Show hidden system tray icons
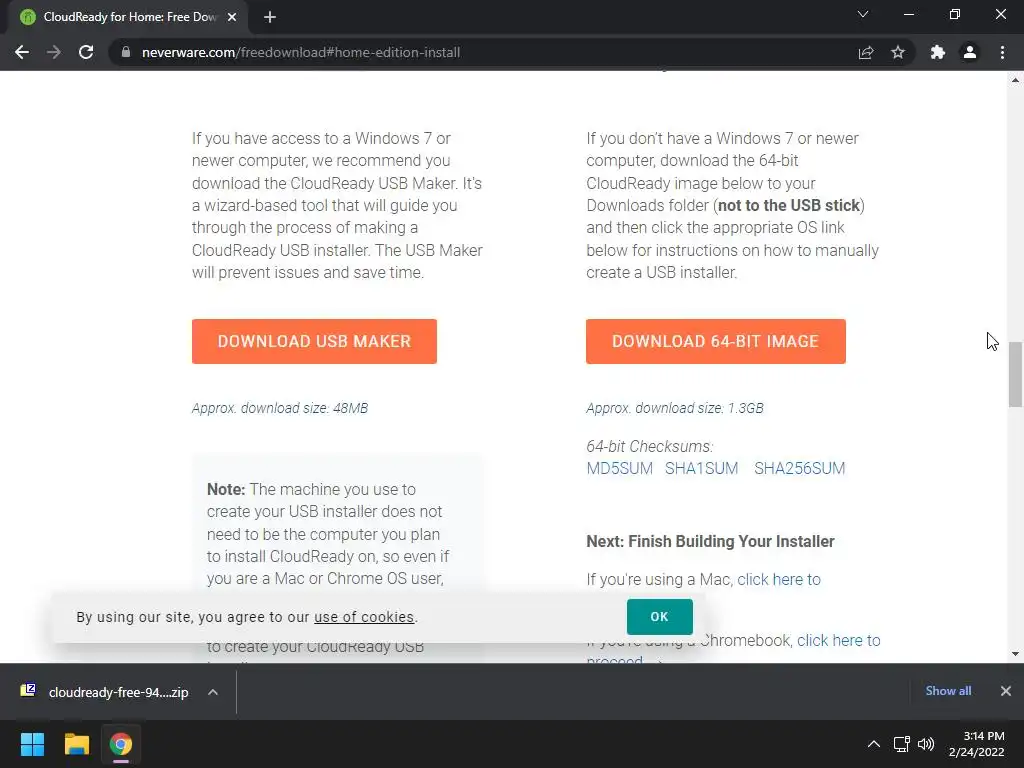This screenshot has height=768, width=1024. tap(874, 744)
